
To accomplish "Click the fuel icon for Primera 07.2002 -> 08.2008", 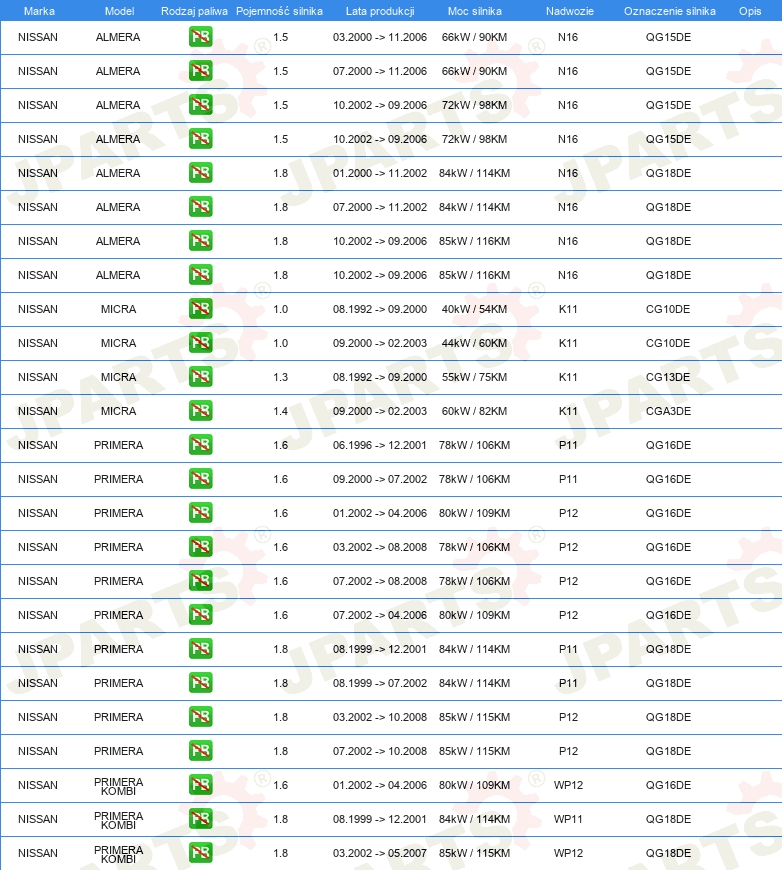I will pos(200,581).
